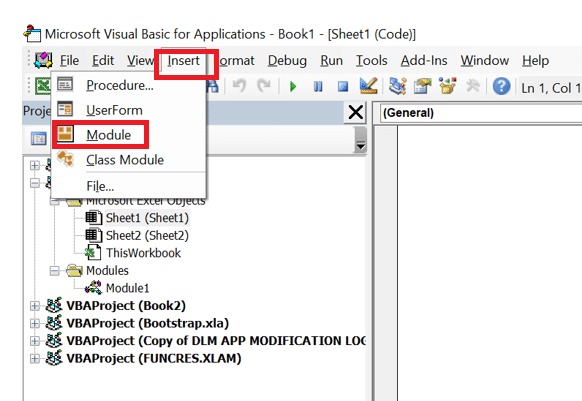582x401 pixels.
Task: Click the View Microsoft Excel icon
Action: click(43, 86)
